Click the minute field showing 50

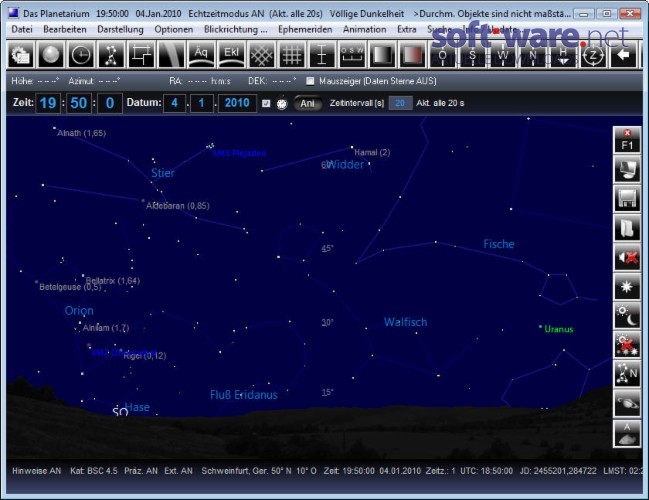(79, 103)
